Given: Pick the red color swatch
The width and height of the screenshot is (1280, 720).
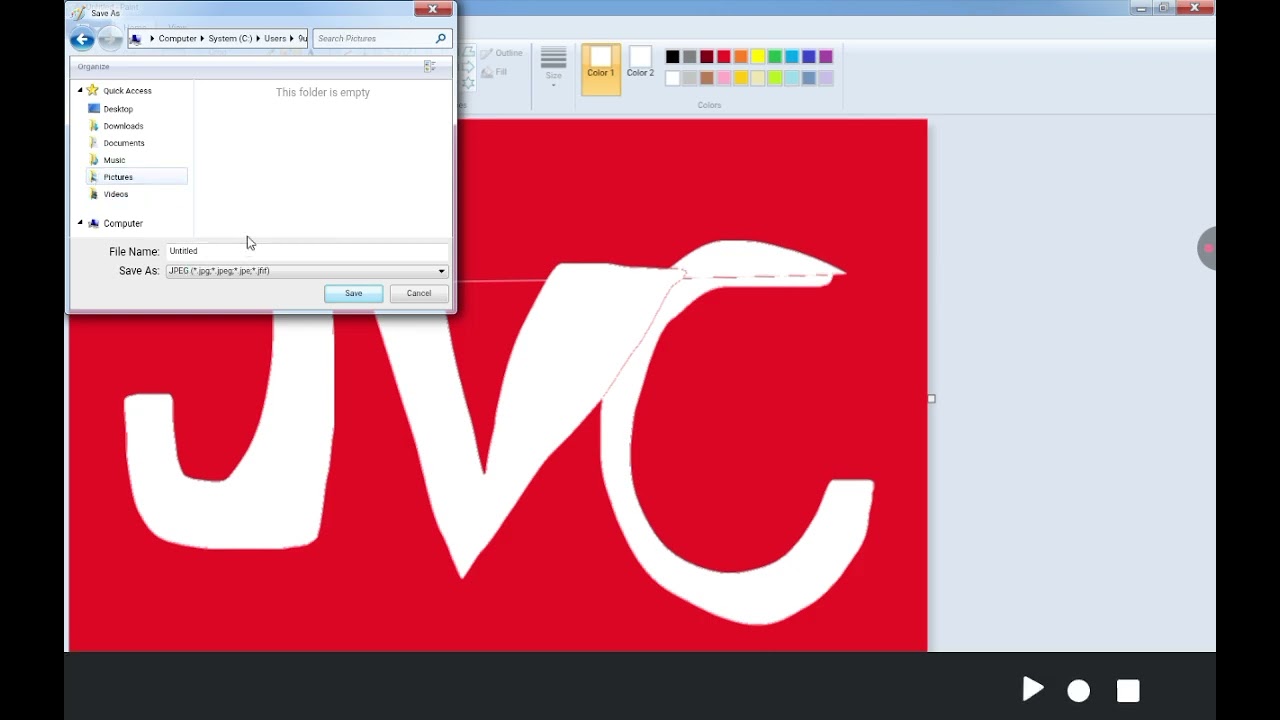Looking at the screenshot, I should point(724,57).
